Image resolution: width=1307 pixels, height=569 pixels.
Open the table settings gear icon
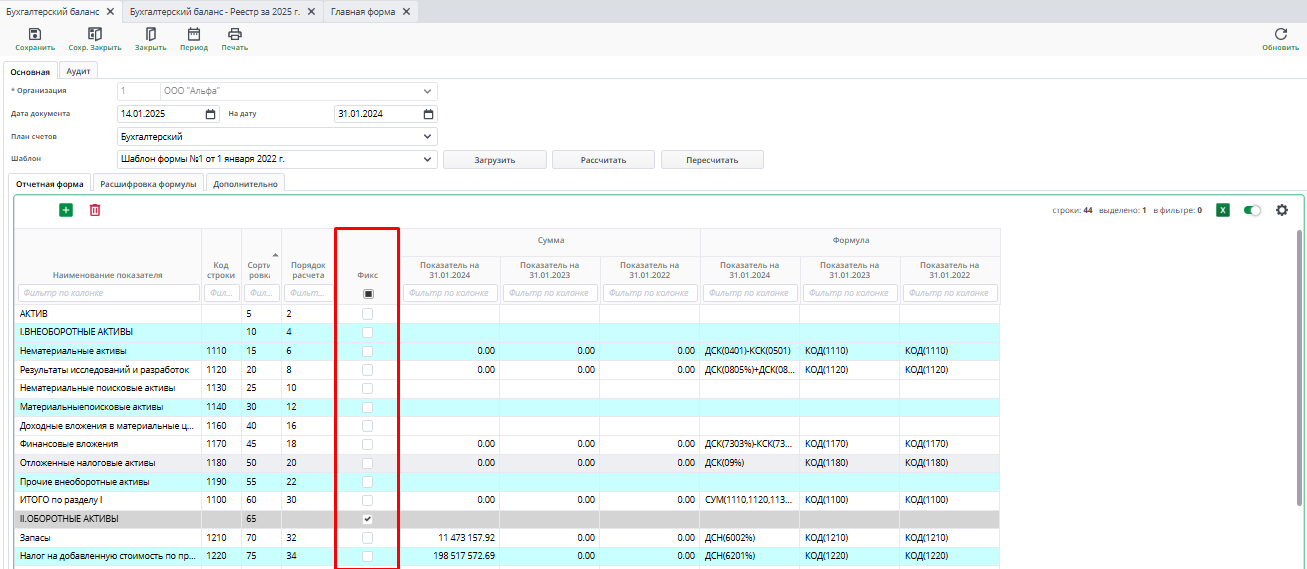1281,210
